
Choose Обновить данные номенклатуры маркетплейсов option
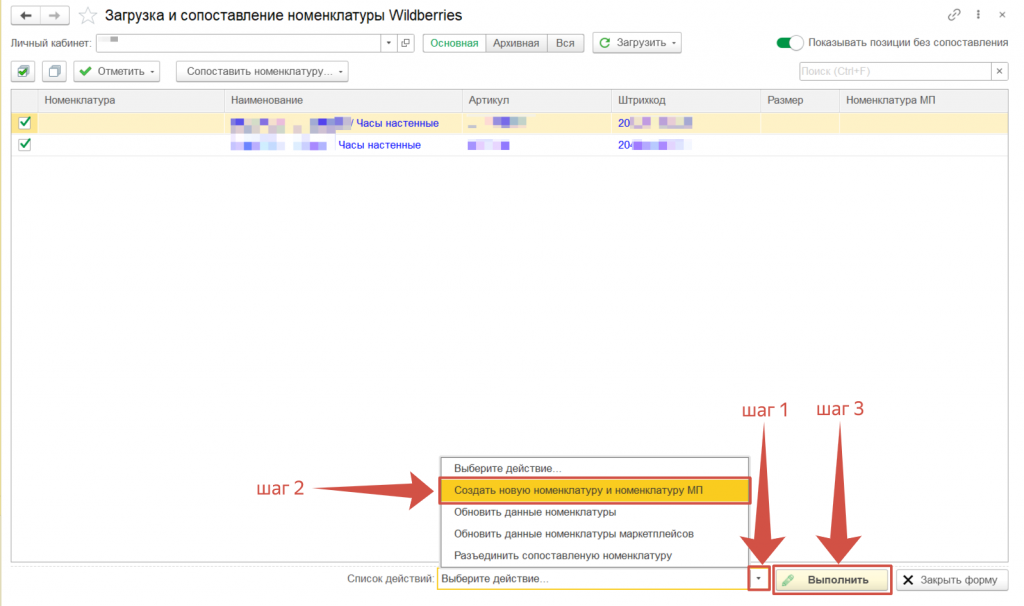coord(573,533)
